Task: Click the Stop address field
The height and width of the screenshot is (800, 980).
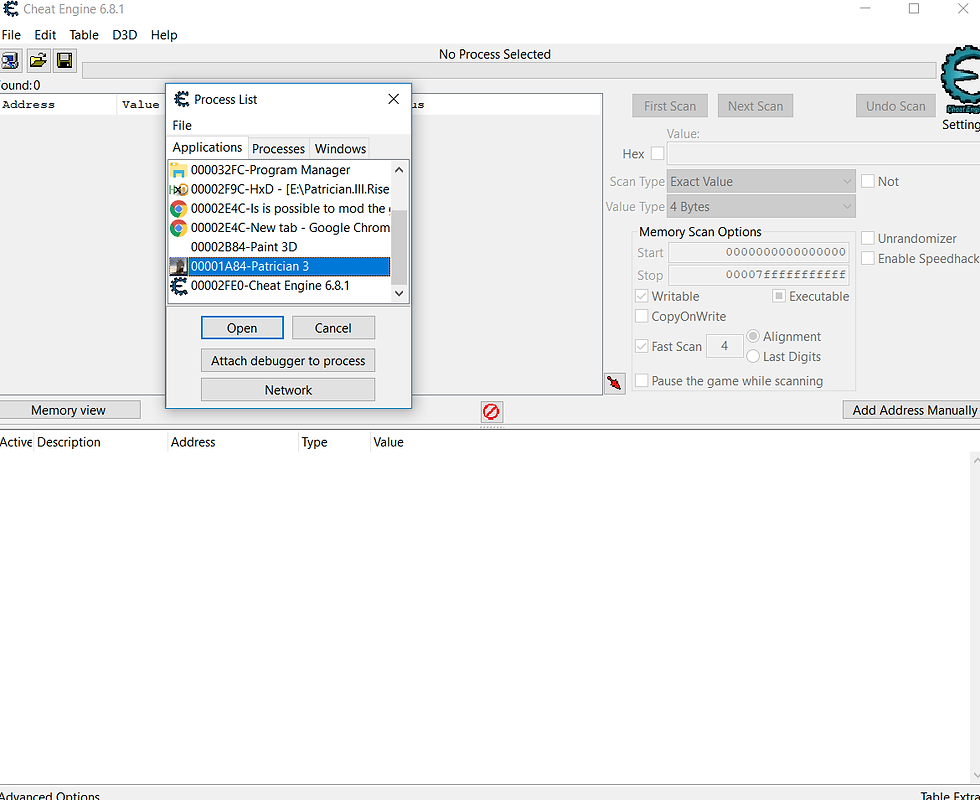Action: 759,275
